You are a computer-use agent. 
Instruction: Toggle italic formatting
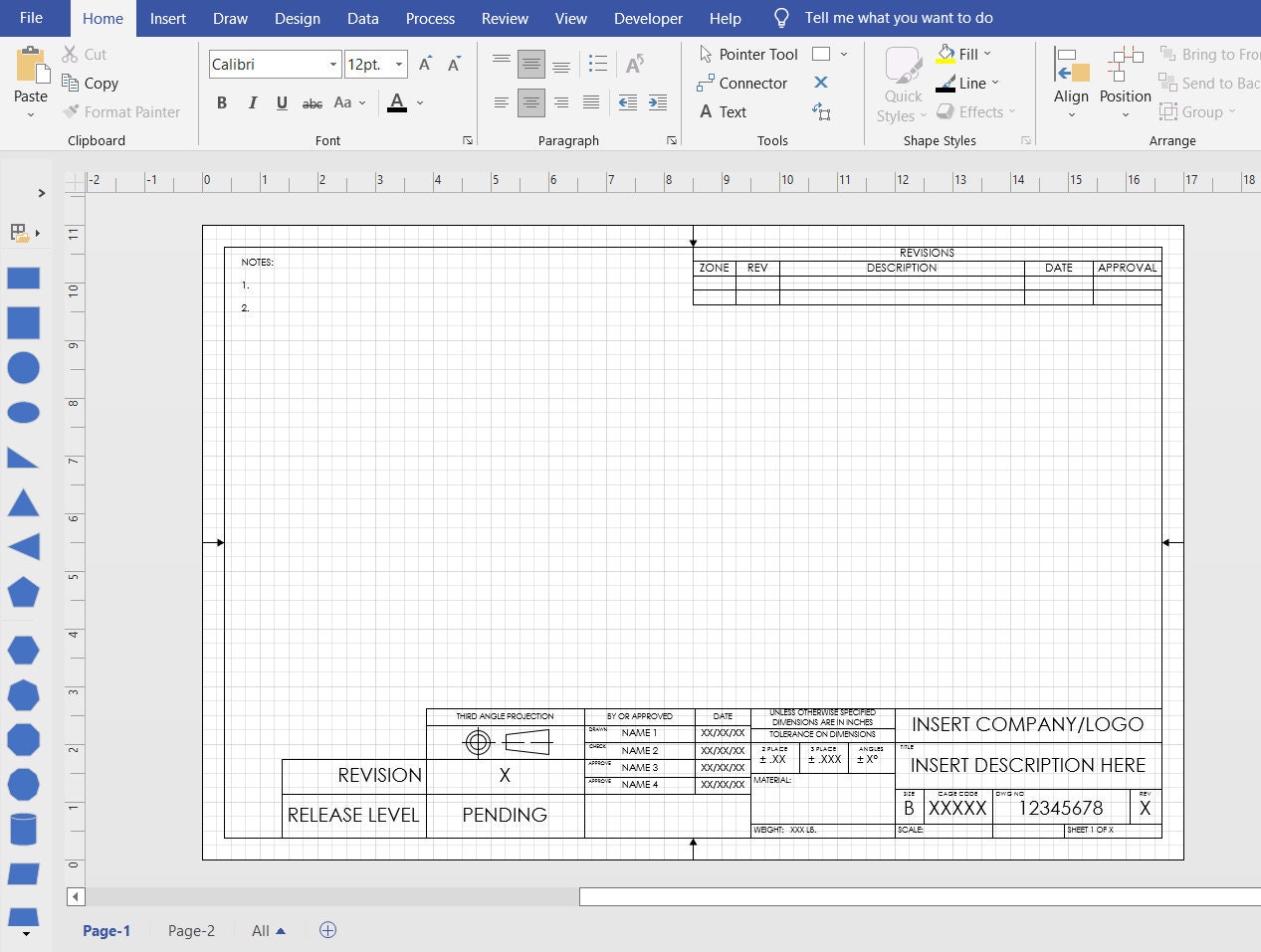pyautogui.click(x=251, y=102)
